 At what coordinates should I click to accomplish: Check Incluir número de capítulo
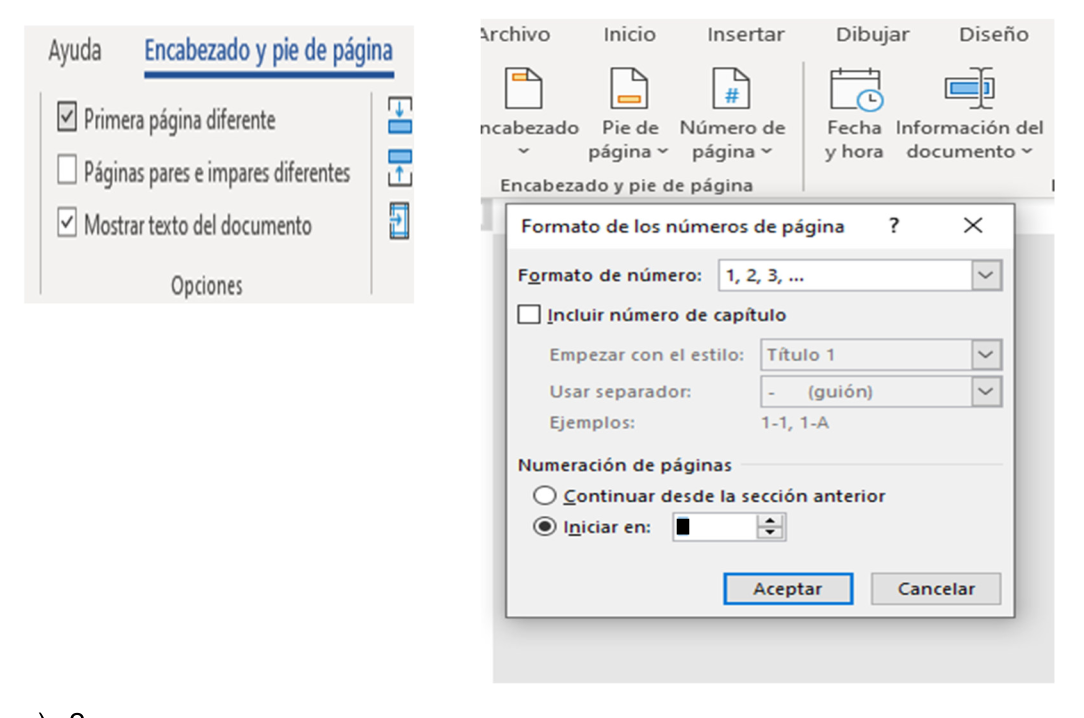[529, 315]
